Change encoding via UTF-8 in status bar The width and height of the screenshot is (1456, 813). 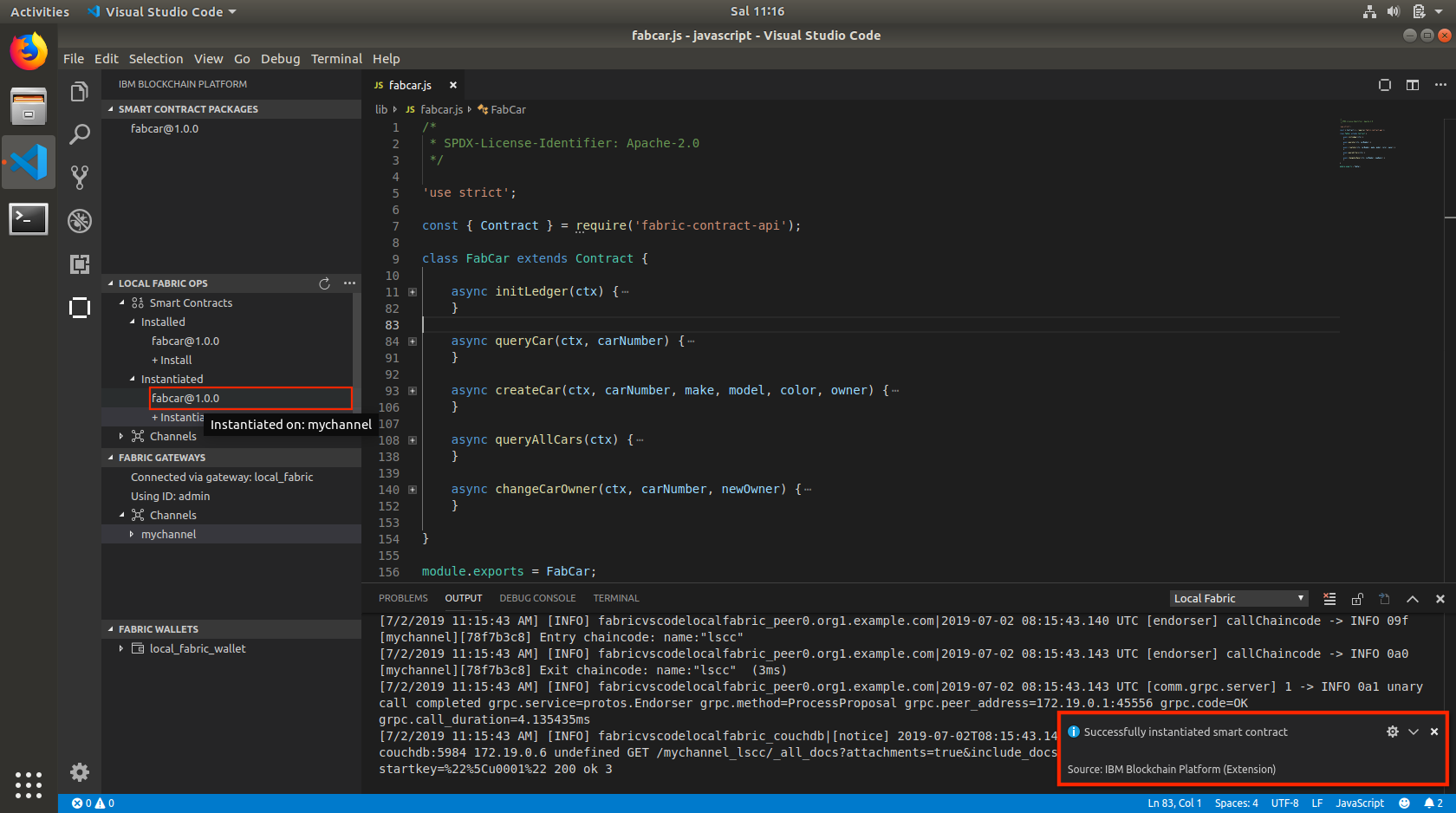(1284, 803)
